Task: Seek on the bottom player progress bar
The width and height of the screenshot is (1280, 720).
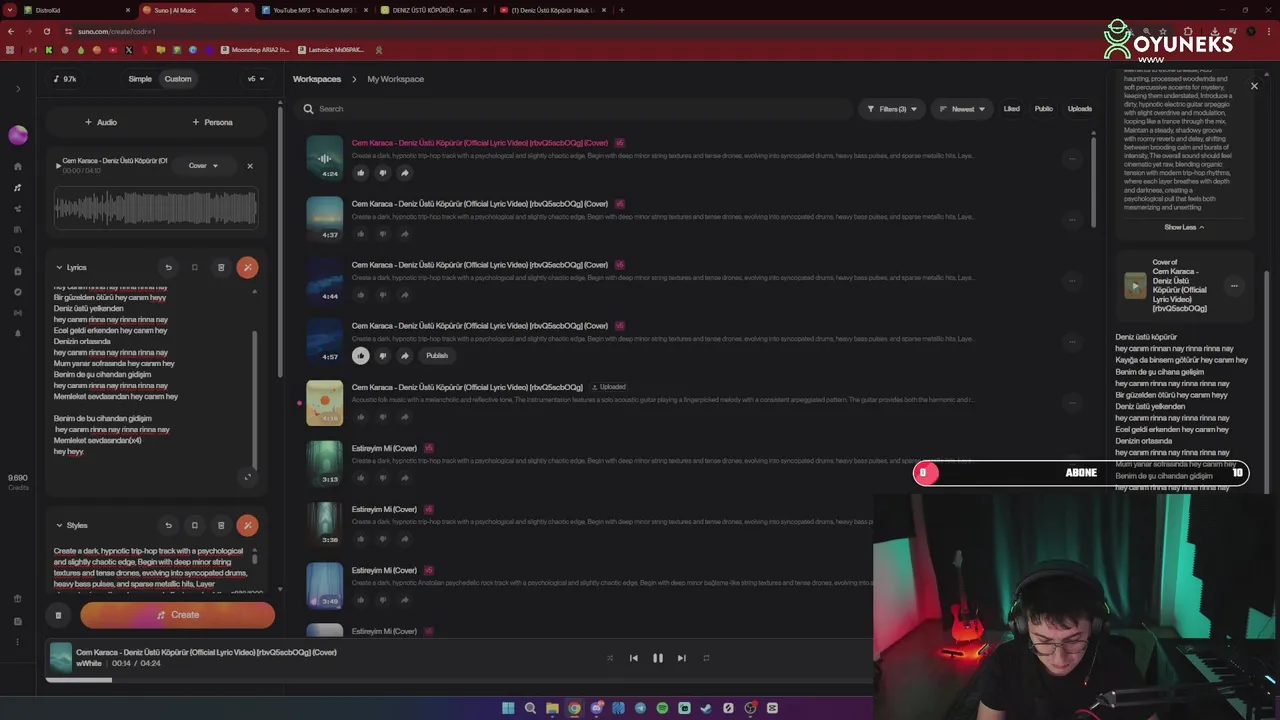Action: pyautogui.click(x=459, y=680)
